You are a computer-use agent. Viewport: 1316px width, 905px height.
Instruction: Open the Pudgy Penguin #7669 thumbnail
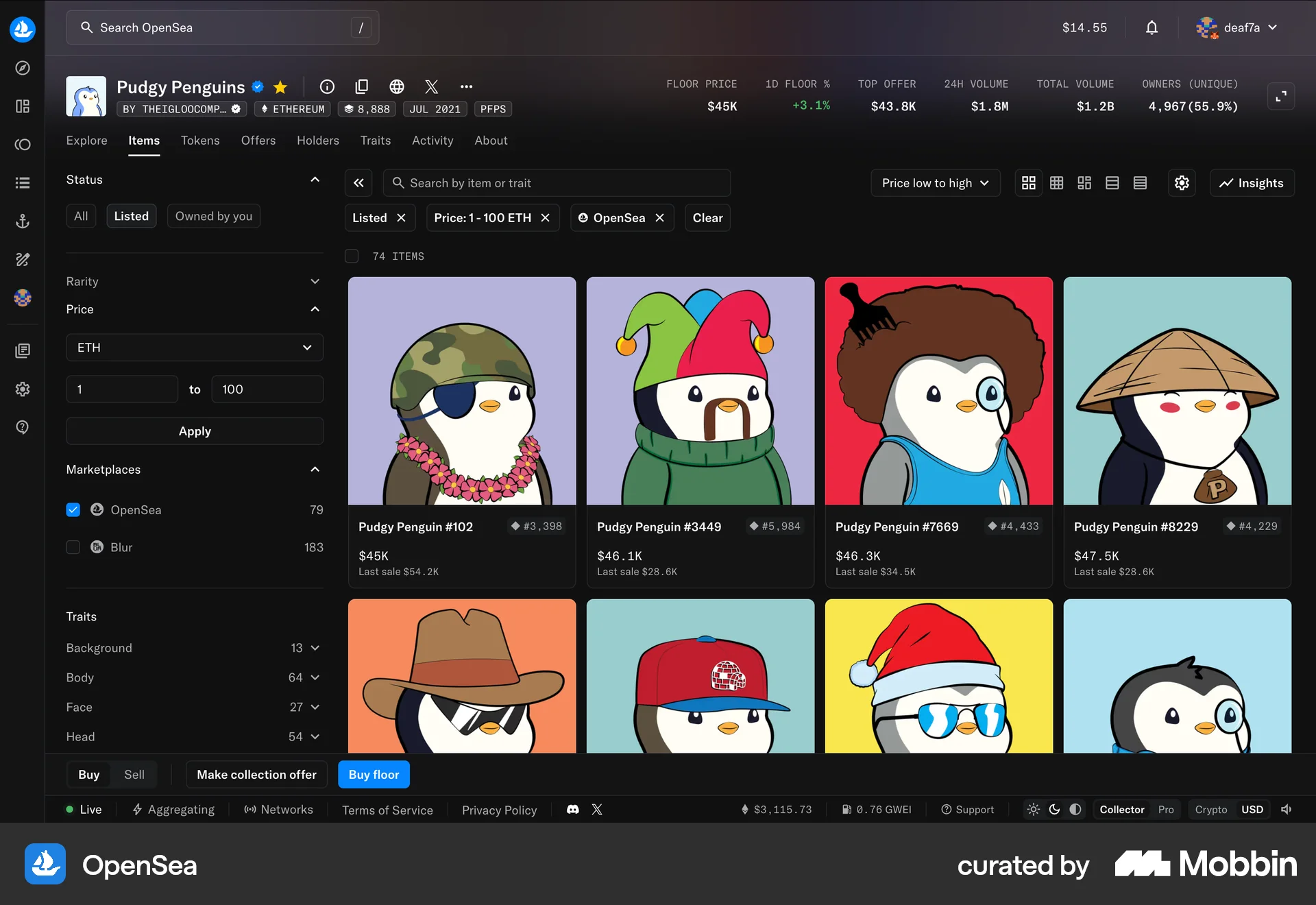938,391
